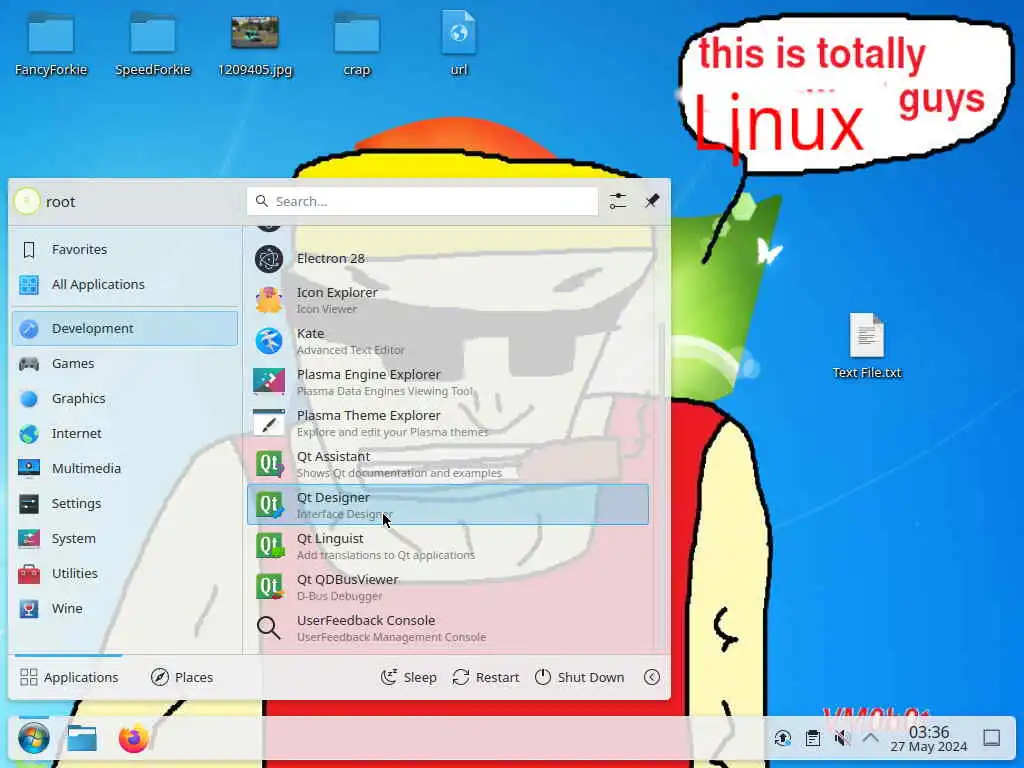1024x768 pixels.
Task: Open Kate advanced text editor
Action: pyautogui.click(x=448, y=341)
